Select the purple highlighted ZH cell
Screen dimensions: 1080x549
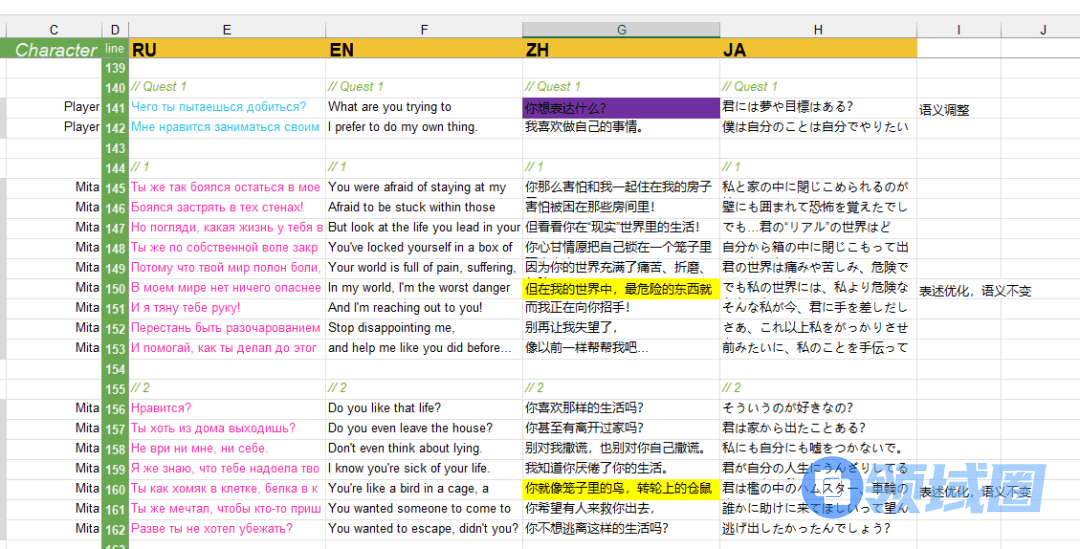(620, 108)
